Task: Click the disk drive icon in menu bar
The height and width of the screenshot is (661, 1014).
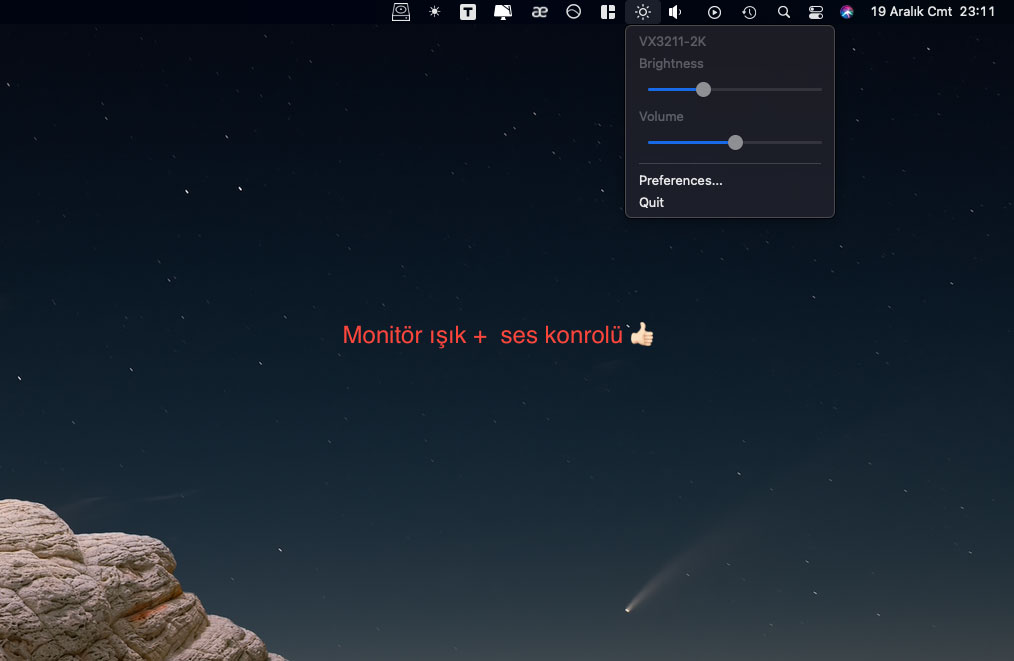Action: (401, 12)
